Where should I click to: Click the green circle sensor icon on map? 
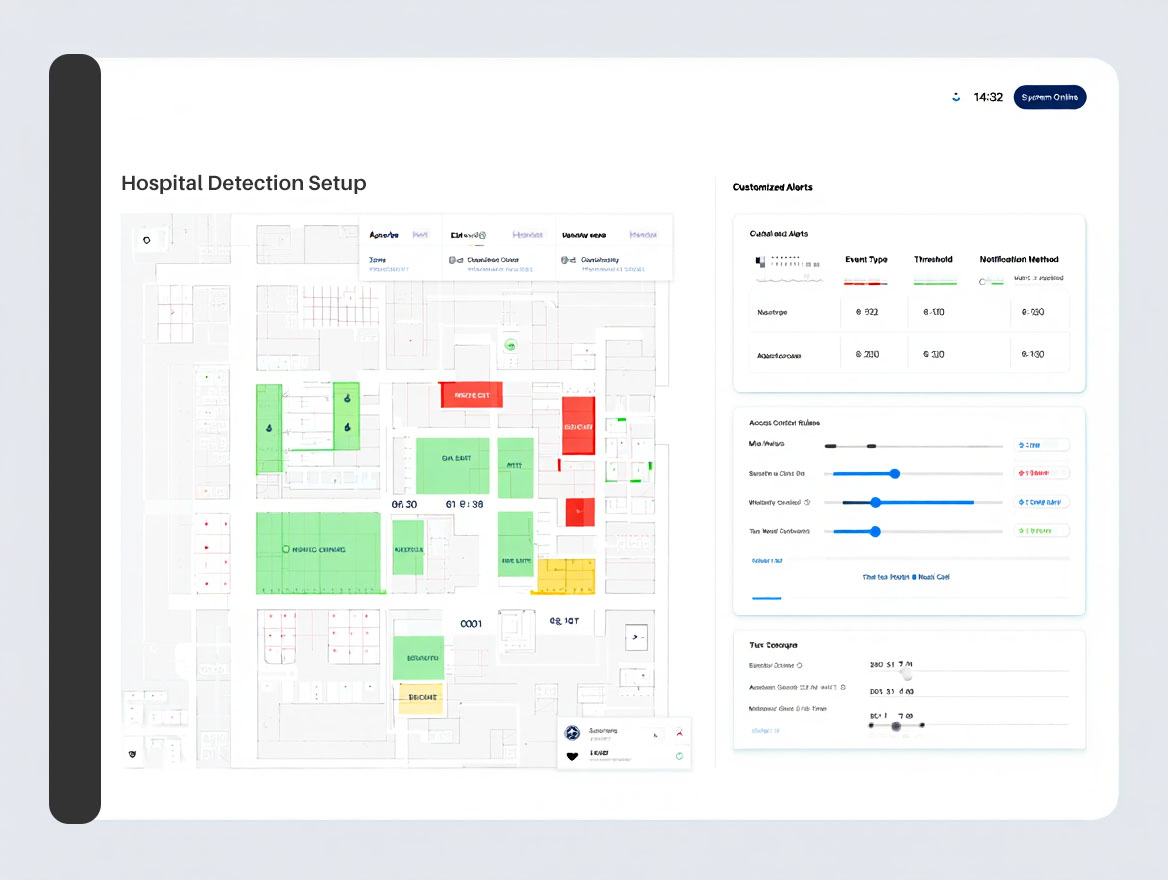tap(510, 345)
